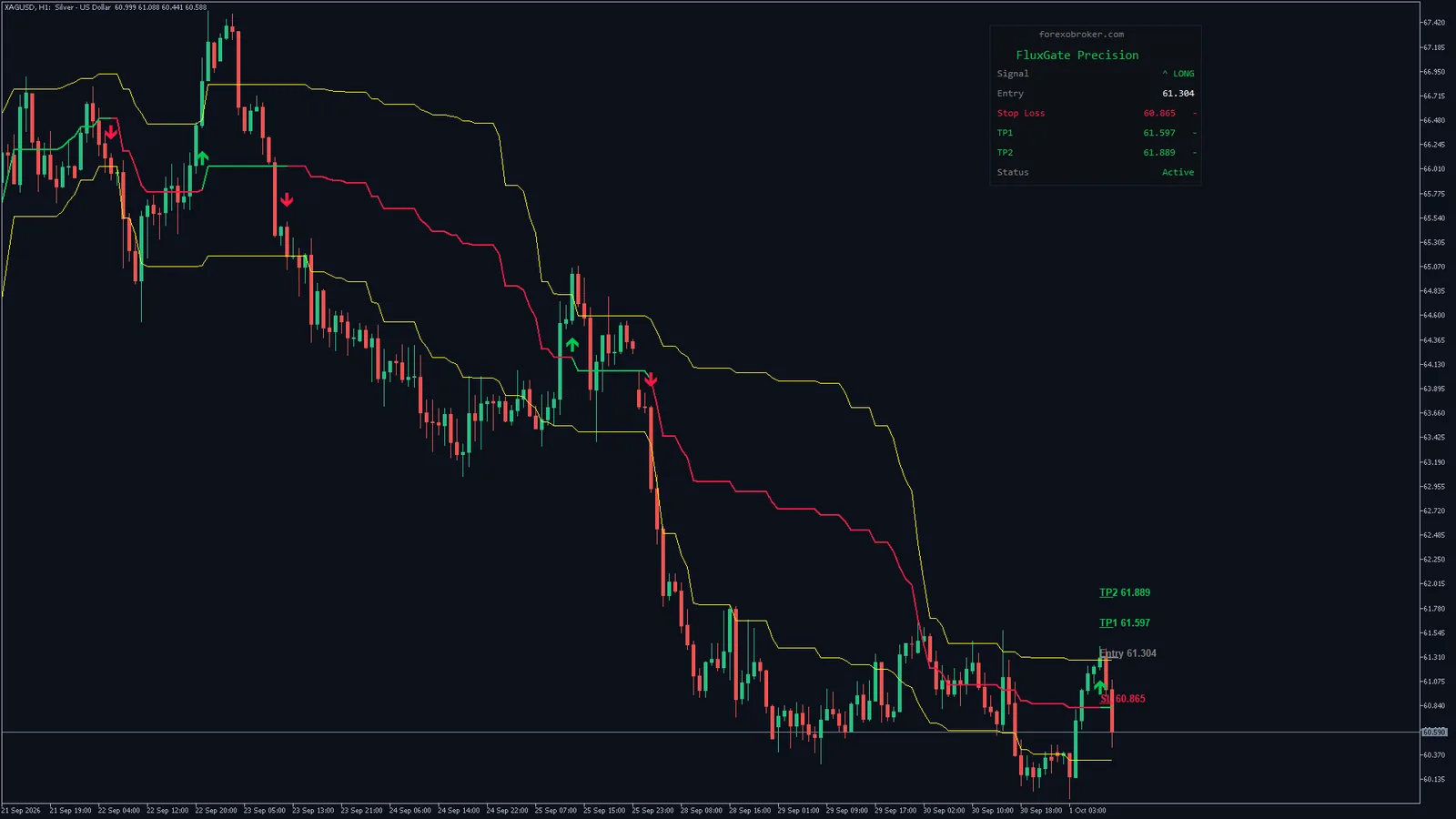Viewport: 1456px width, 819px height.
Task: Select the Active status value in the panel
Action: [x=1178, y=172]
